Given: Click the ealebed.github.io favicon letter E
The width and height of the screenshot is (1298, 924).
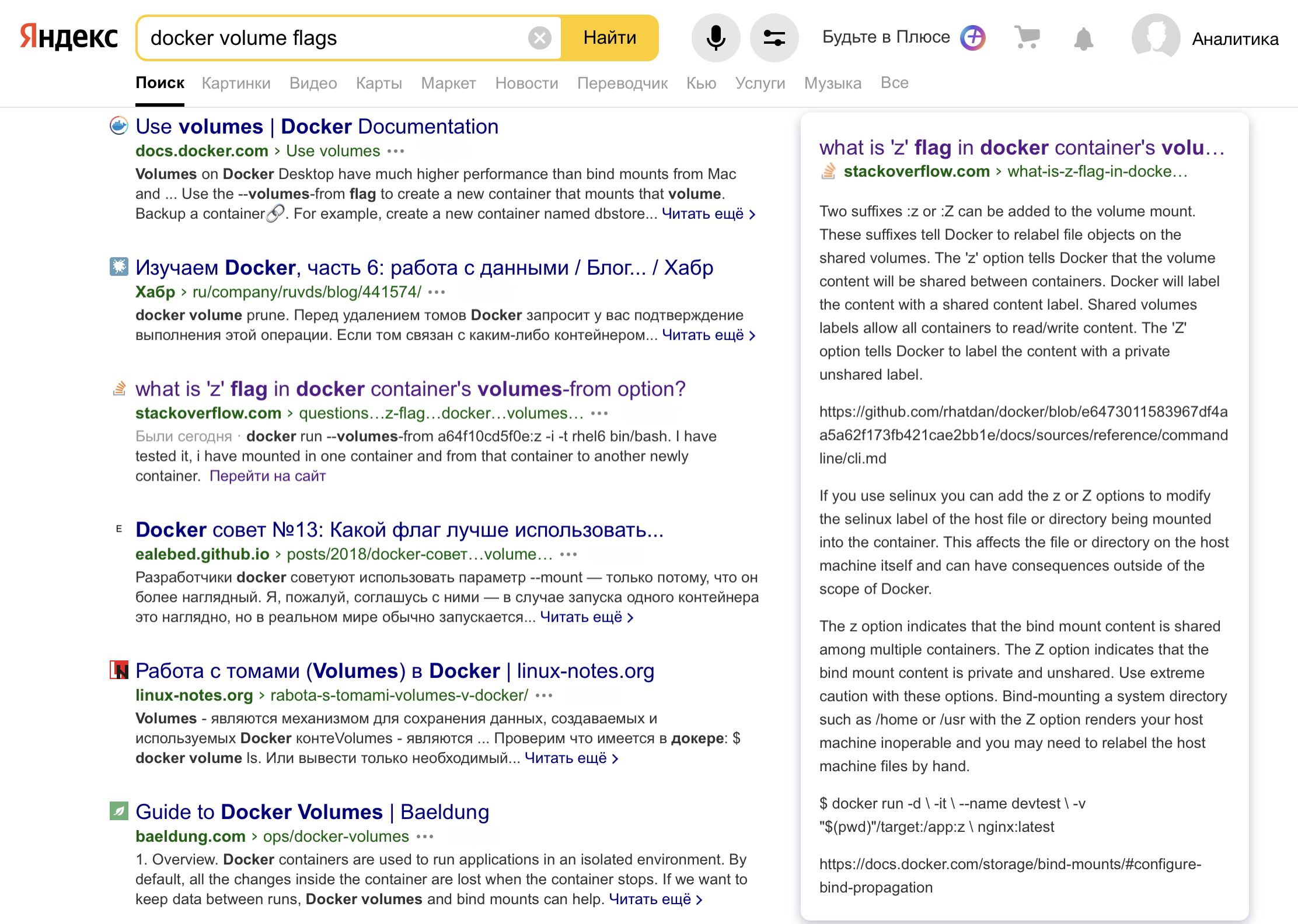Looking at the screenshot, I should coord(119,529).
